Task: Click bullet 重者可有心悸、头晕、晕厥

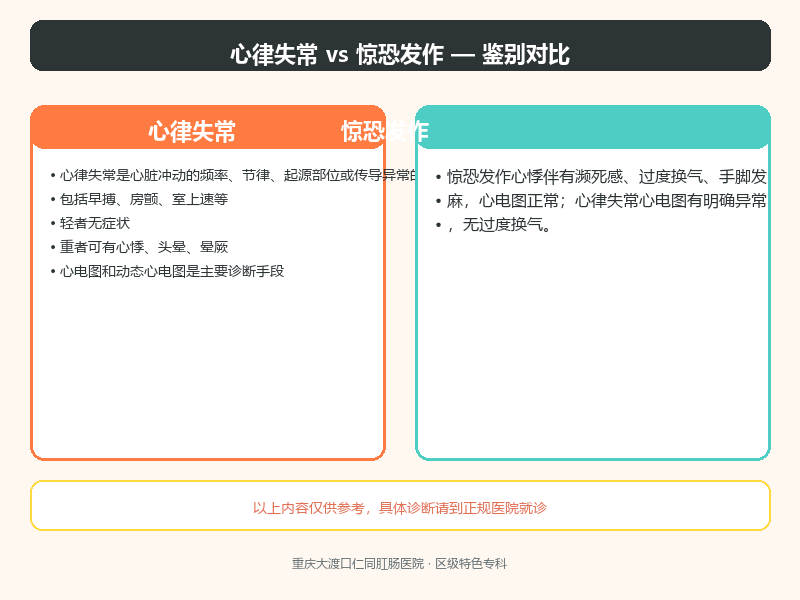Action: 139,247
